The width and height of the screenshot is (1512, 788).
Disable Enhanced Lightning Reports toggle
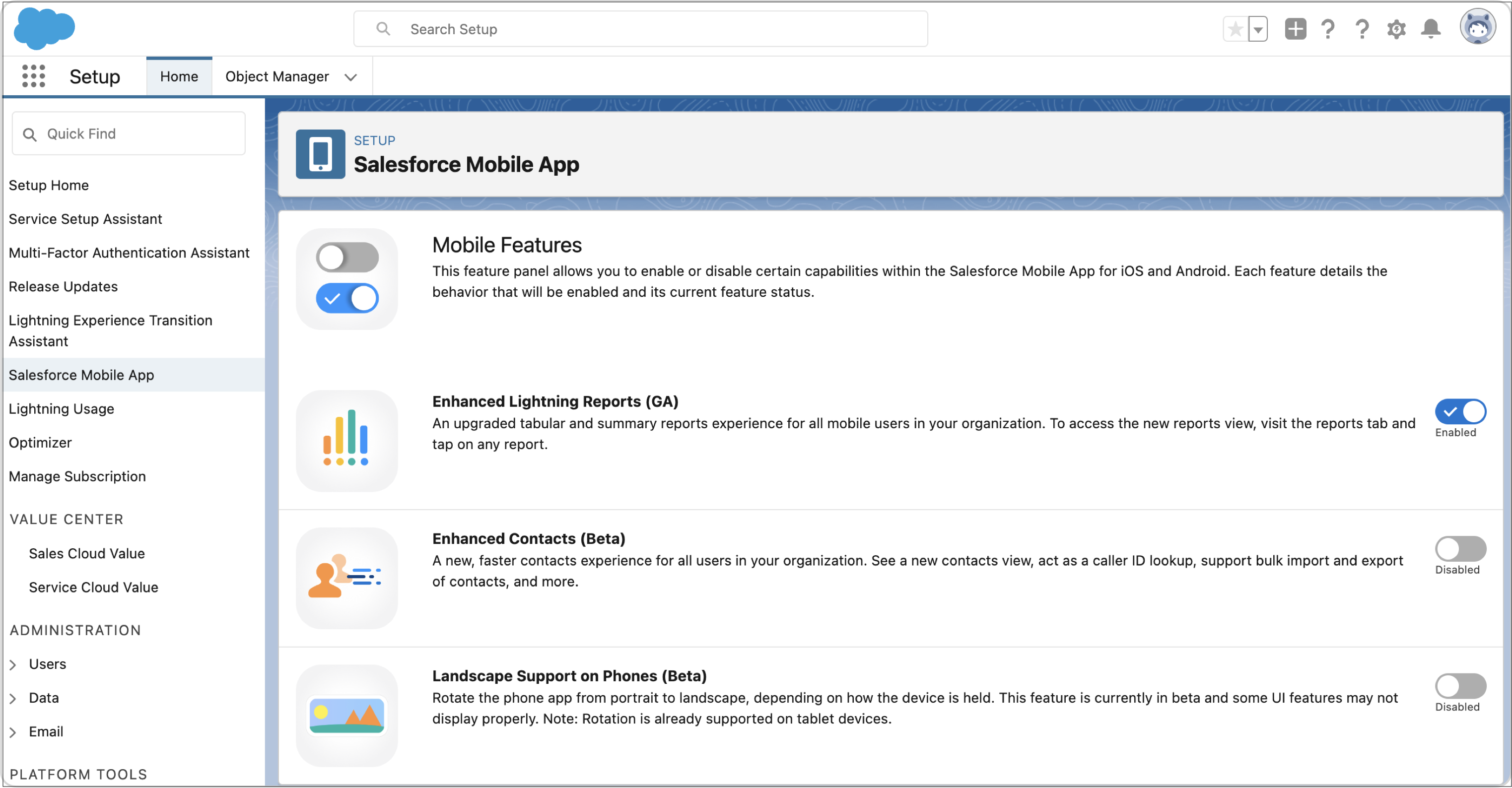pyautogui.click(x=1460, y=411)
